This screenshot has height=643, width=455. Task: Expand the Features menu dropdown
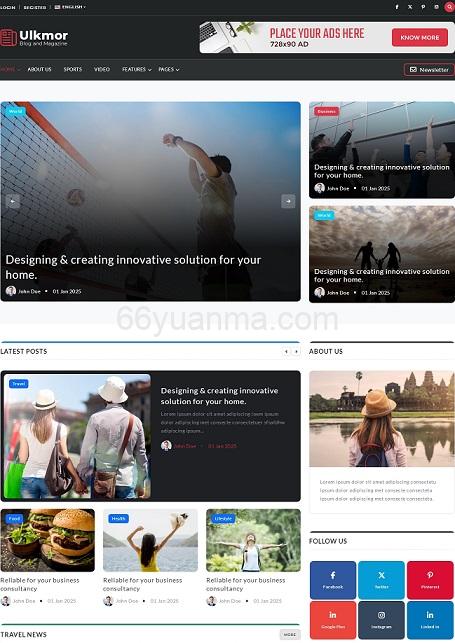pos(136,69)
